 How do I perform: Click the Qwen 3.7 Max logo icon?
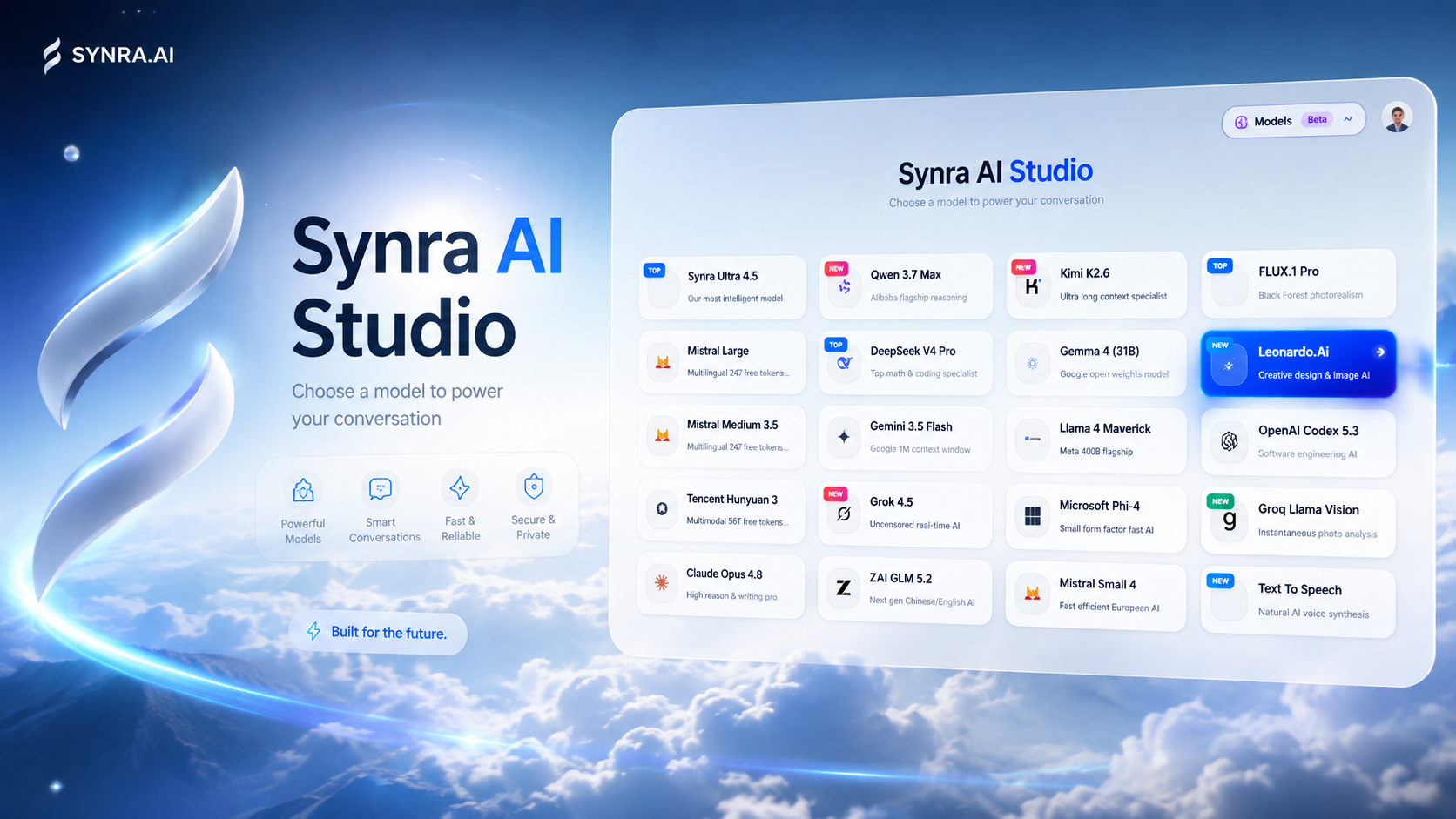pos(844,287)
